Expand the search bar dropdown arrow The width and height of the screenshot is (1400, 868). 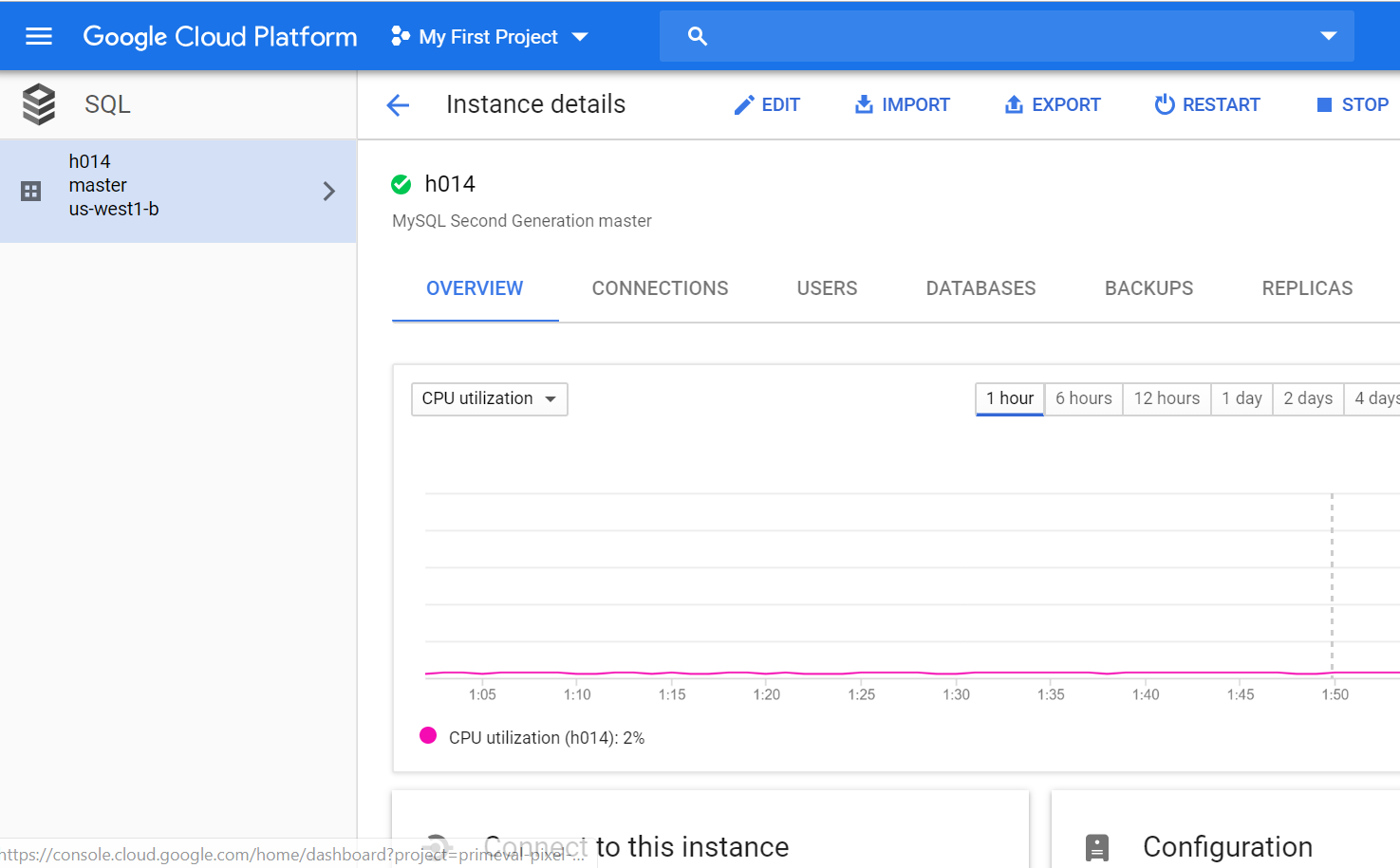[1328, 36]
